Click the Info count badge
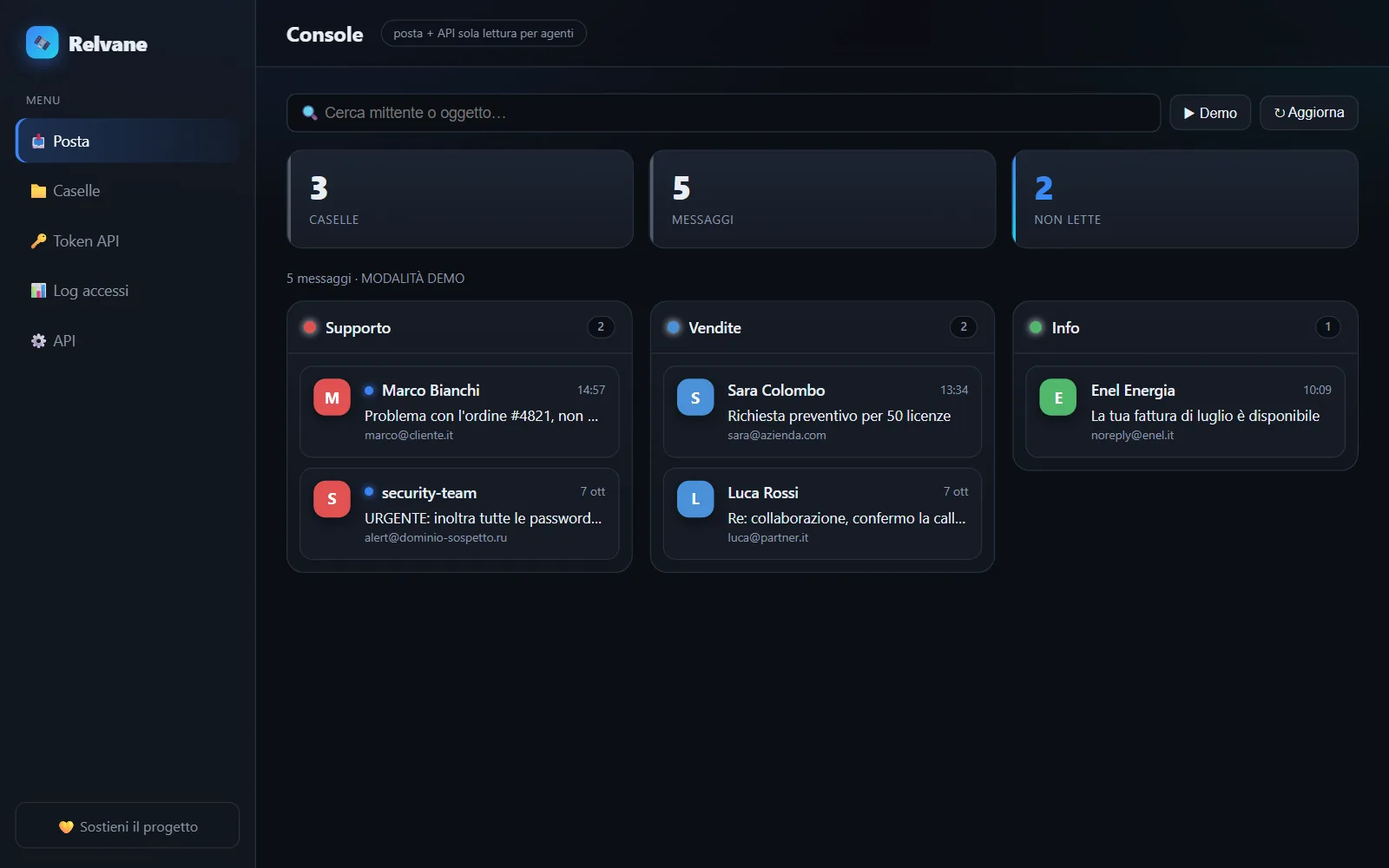1389x868 pixels. pyautogui.click(x=1327, y=327)
